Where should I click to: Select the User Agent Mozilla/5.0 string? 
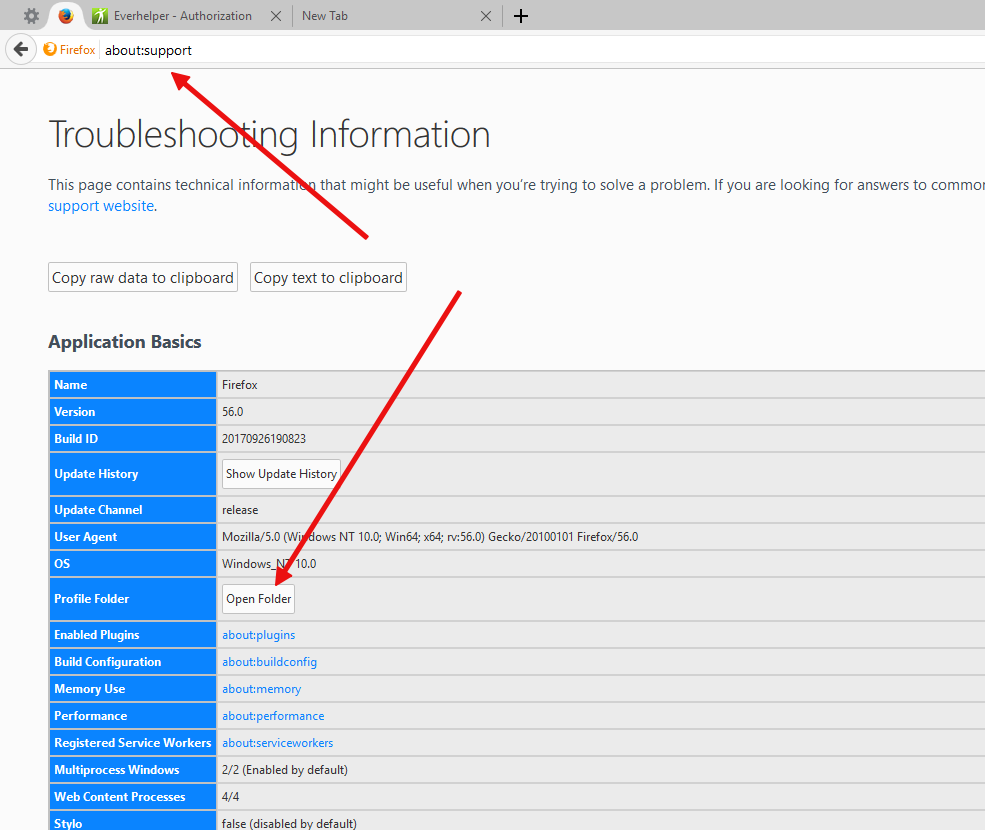430,537
